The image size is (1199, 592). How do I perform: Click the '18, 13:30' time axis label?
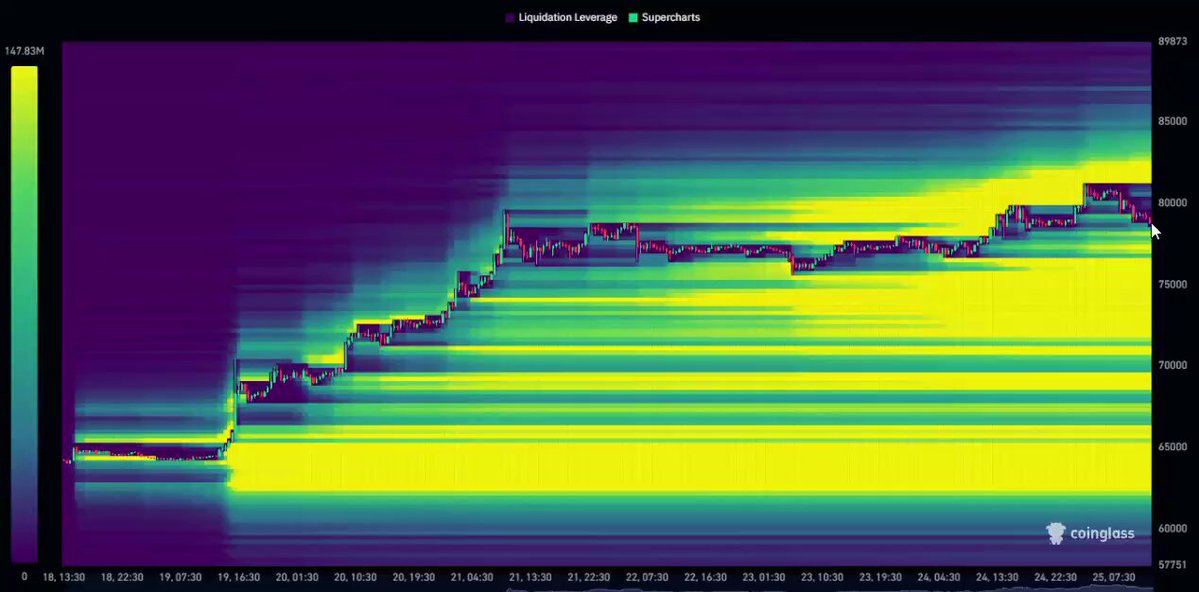click(x=63, y=577)
